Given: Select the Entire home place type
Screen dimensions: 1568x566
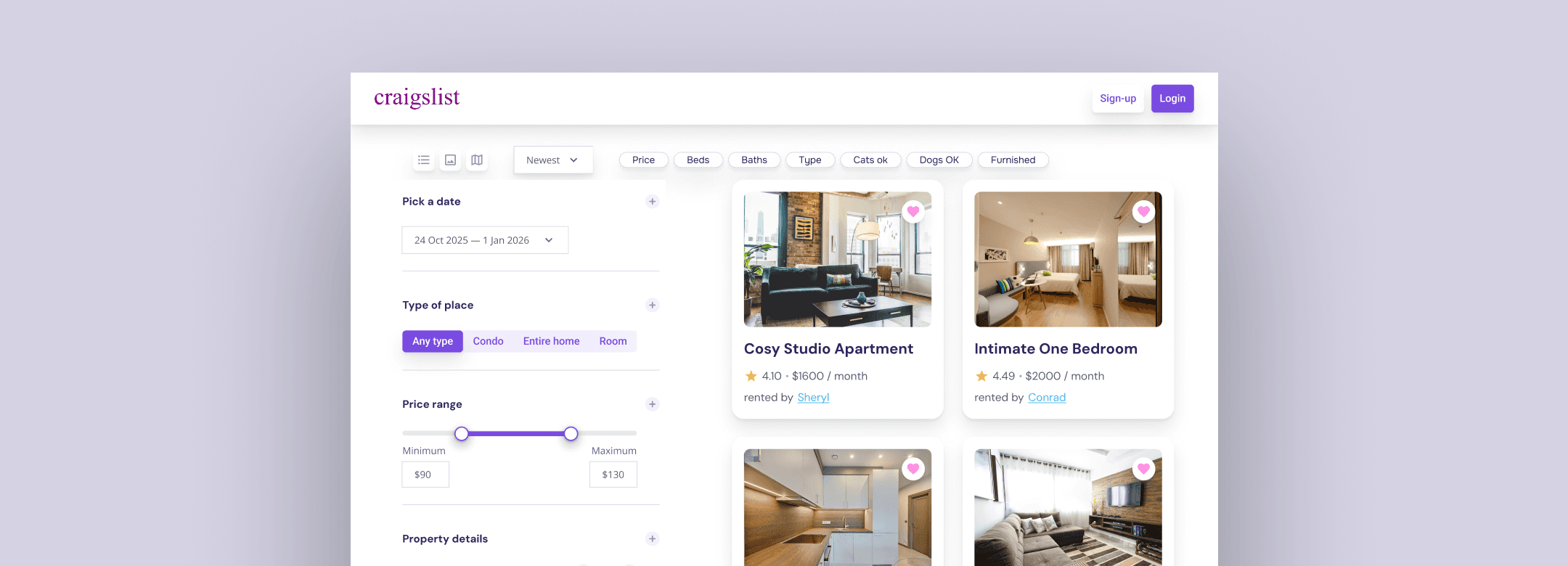Looking at the screenshot, I should (552, 341).
